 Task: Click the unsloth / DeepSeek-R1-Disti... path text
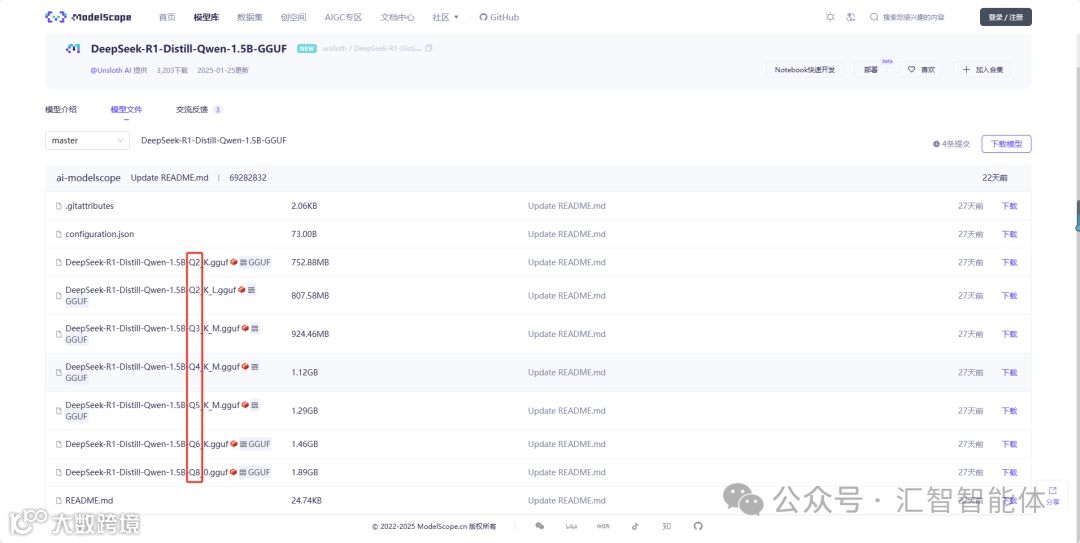click(x=371, y=48)
